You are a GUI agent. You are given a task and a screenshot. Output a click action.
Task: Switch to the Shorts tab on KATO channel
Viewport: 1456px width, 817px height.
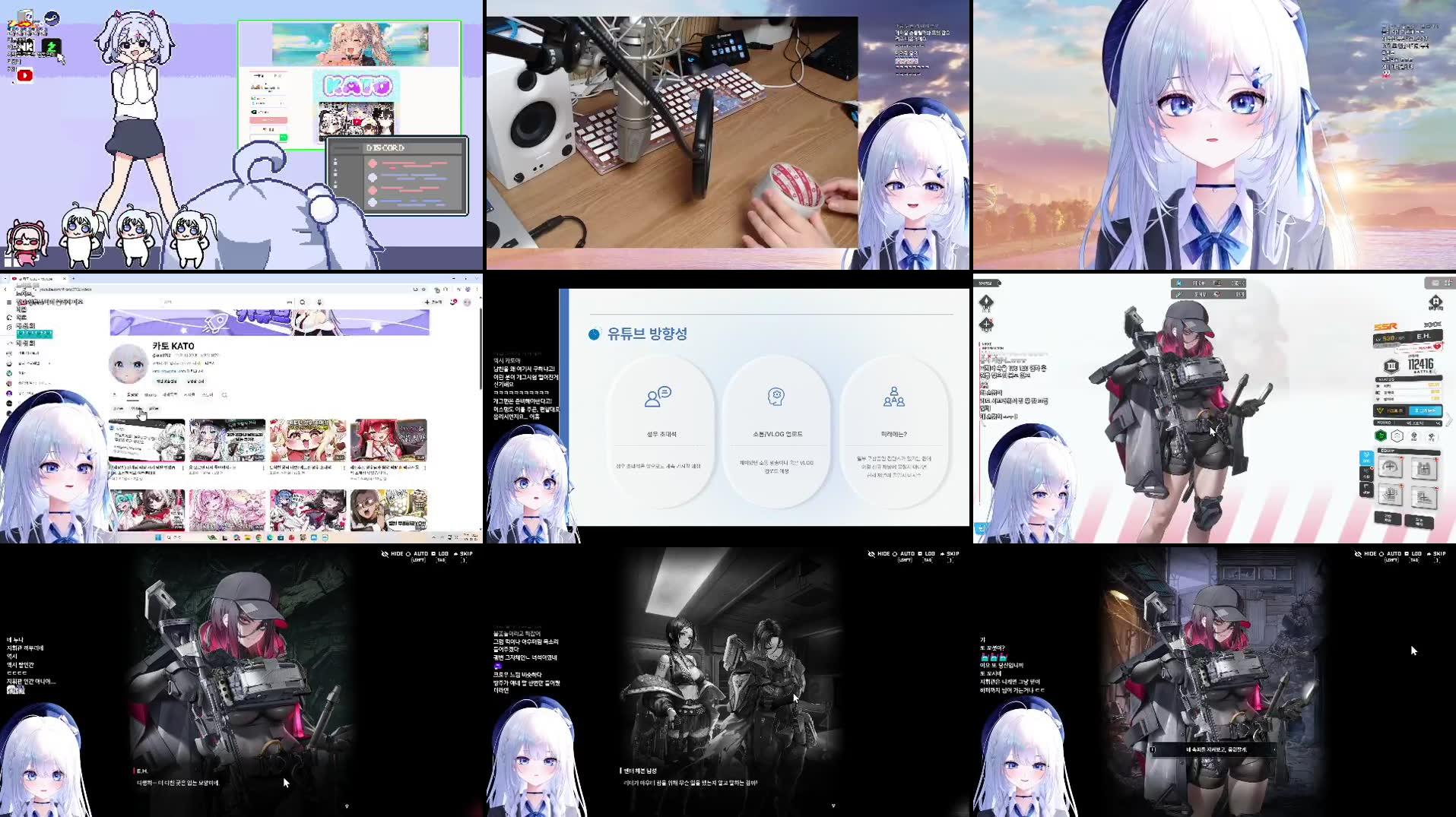coord(151,395)
